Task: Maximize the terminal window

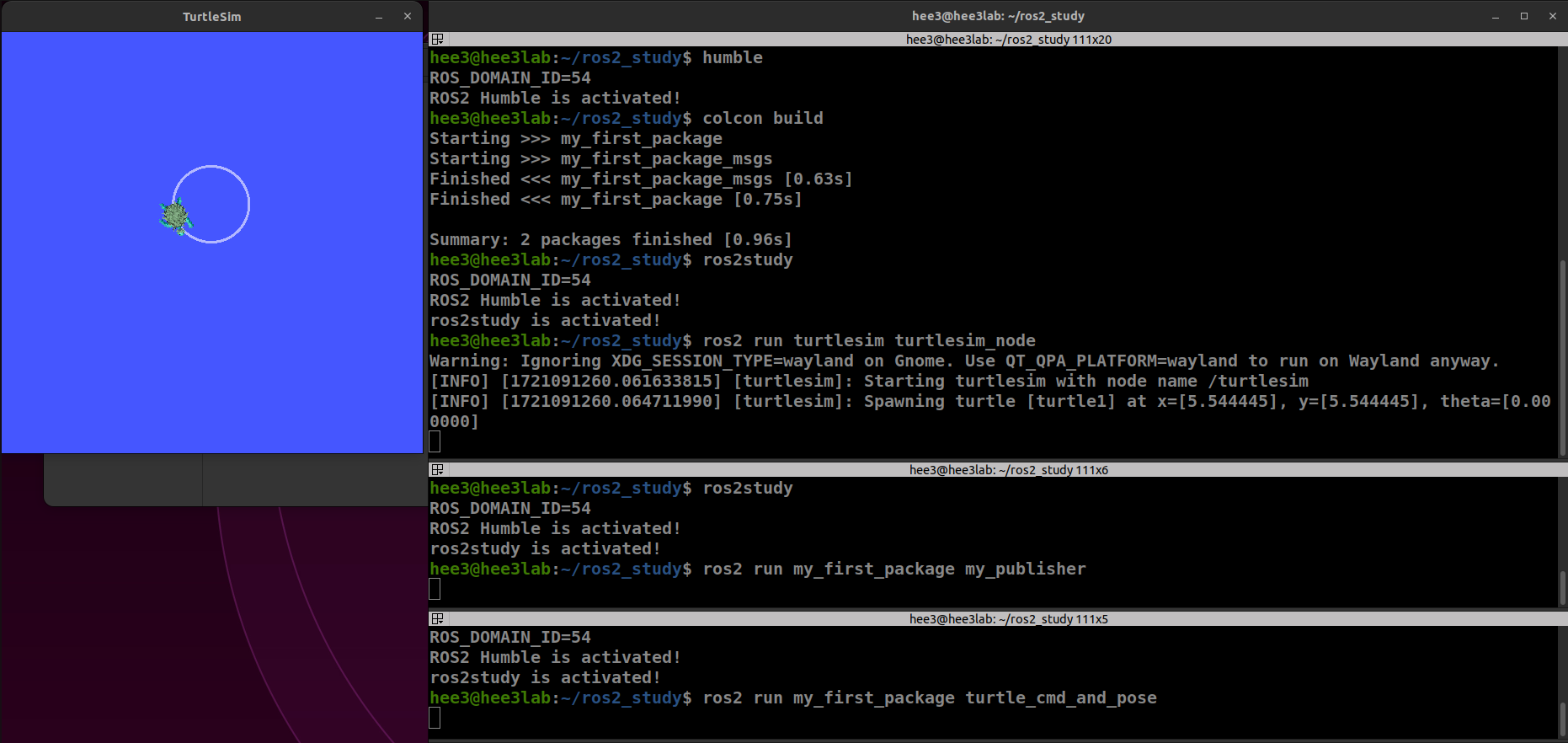Action: [1524, 16]
